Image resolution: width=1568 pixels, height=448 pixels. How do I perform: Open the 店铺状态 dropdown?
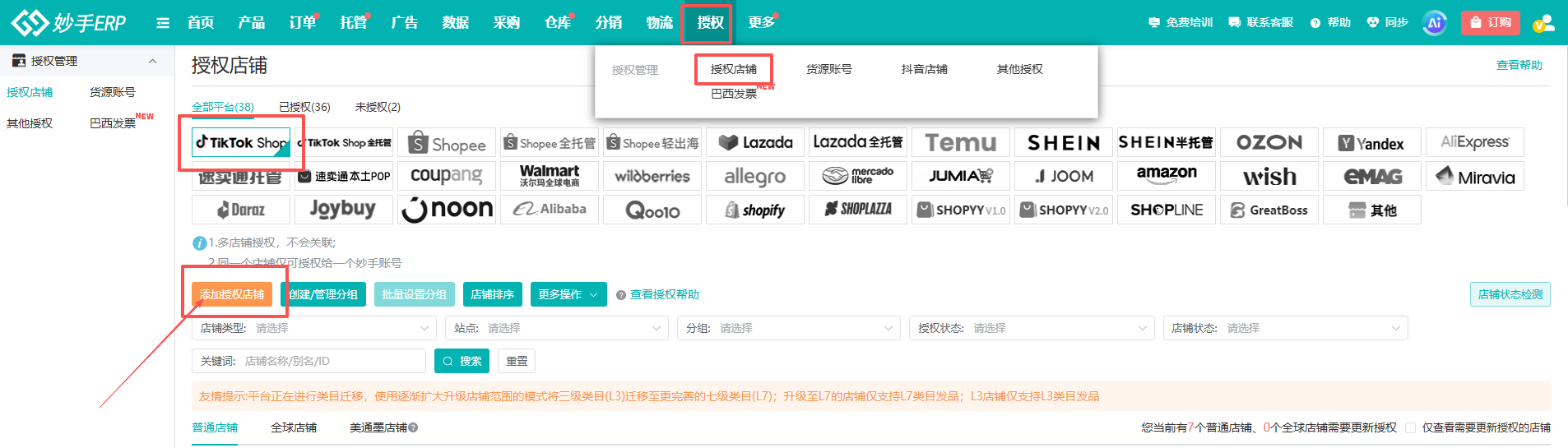(x=1285, y=328)
